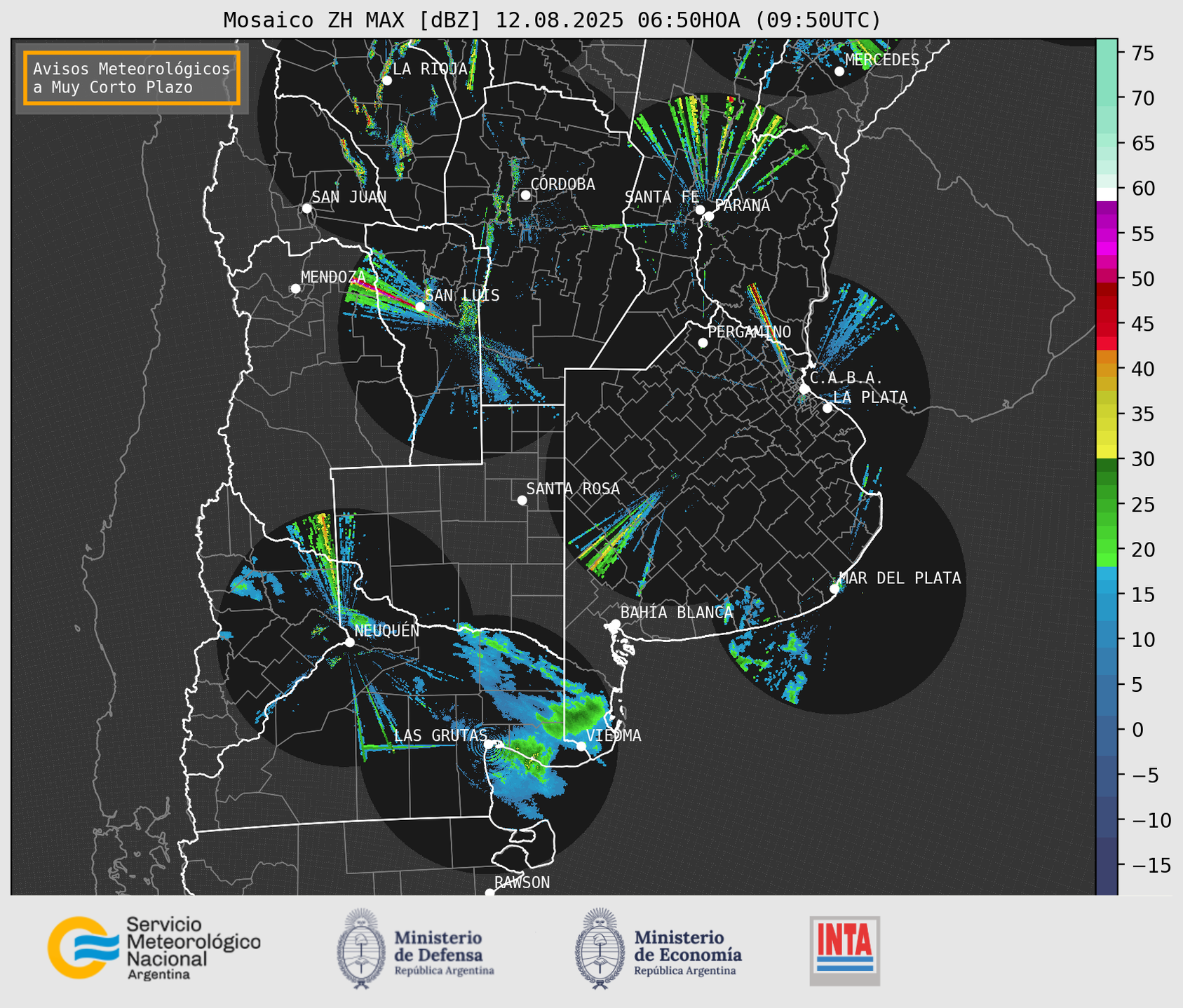Click the Santa Fe city marker dot

point(700,210)
